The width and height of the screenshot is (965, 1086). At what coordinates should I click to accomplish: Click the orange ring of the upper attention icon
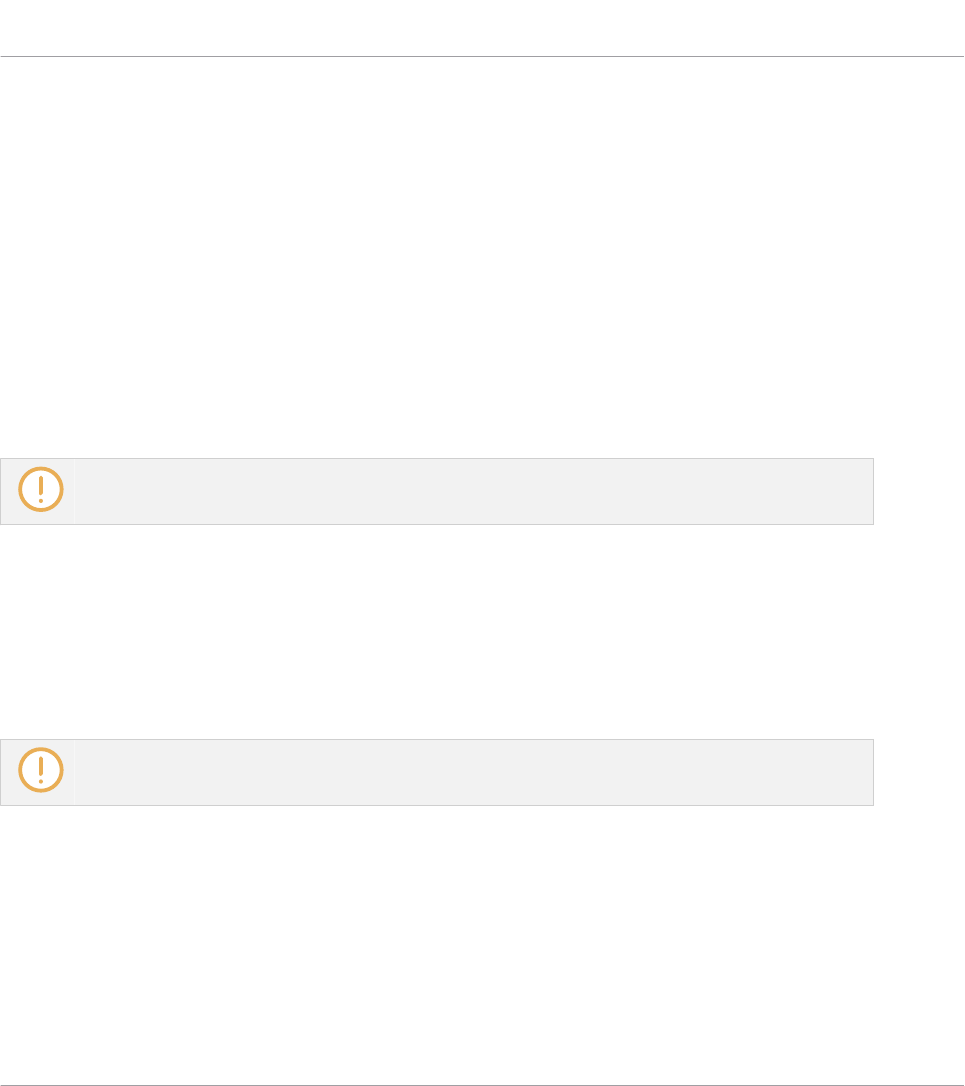coord(21,489)
